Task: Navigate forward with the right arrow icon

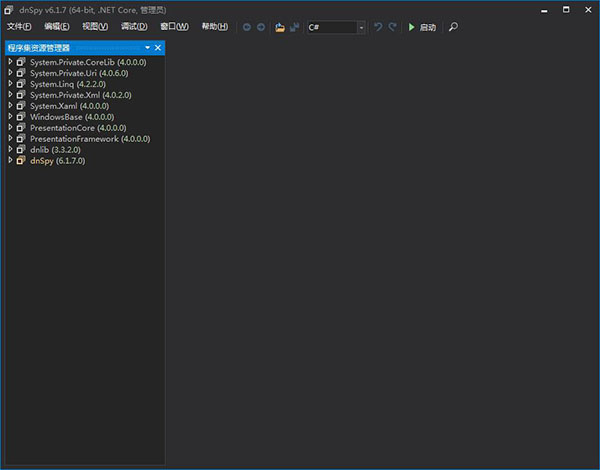Action: (x=261, y=27)
